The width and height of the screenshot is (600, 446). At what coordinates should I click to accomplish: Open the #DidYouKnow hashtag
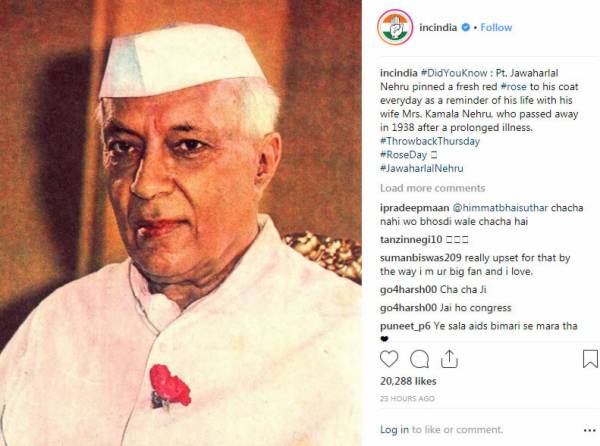[454, 73]
